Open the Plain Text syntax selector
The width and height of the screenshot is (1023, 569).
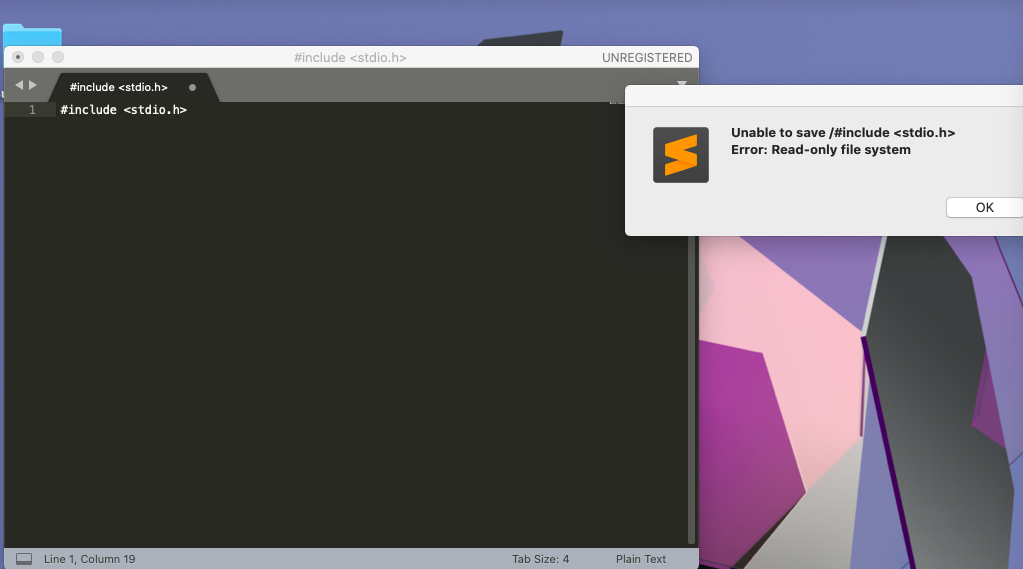(x=640, y=559)
